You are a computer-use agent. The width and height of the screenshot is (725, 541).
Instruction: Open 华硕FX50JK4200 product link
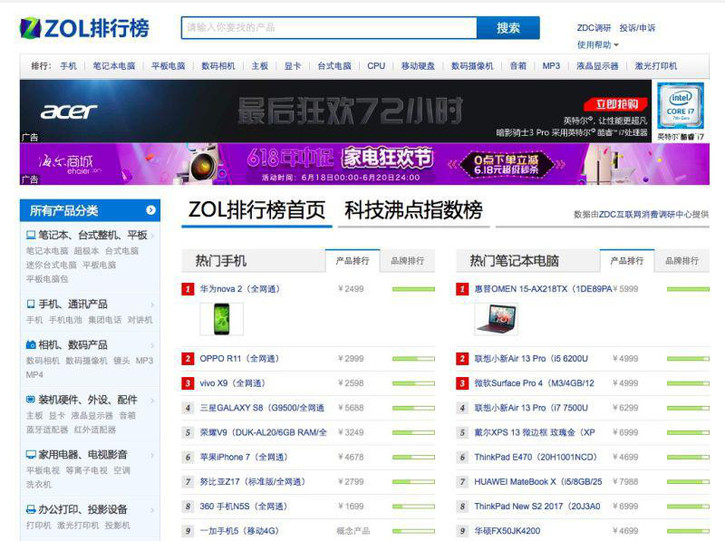point(507,531)
